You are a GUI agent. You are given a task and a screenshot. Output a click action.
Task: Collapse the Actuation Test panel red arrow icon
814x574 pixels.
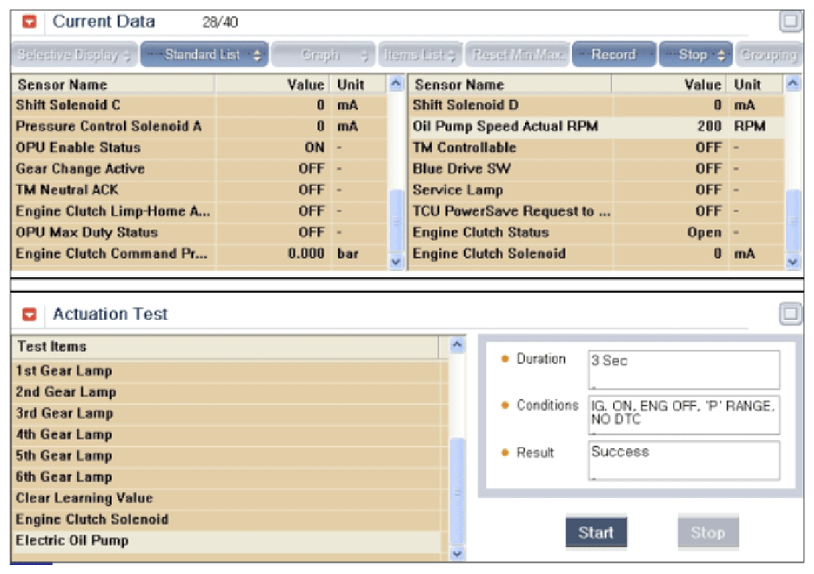[30, 315]
